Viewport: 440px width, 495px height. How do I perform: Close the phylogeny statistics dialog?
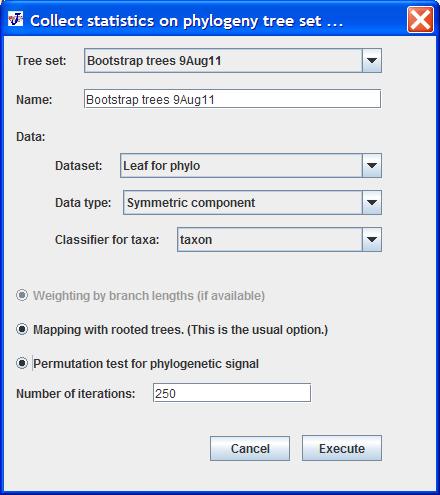pos(420,20)
